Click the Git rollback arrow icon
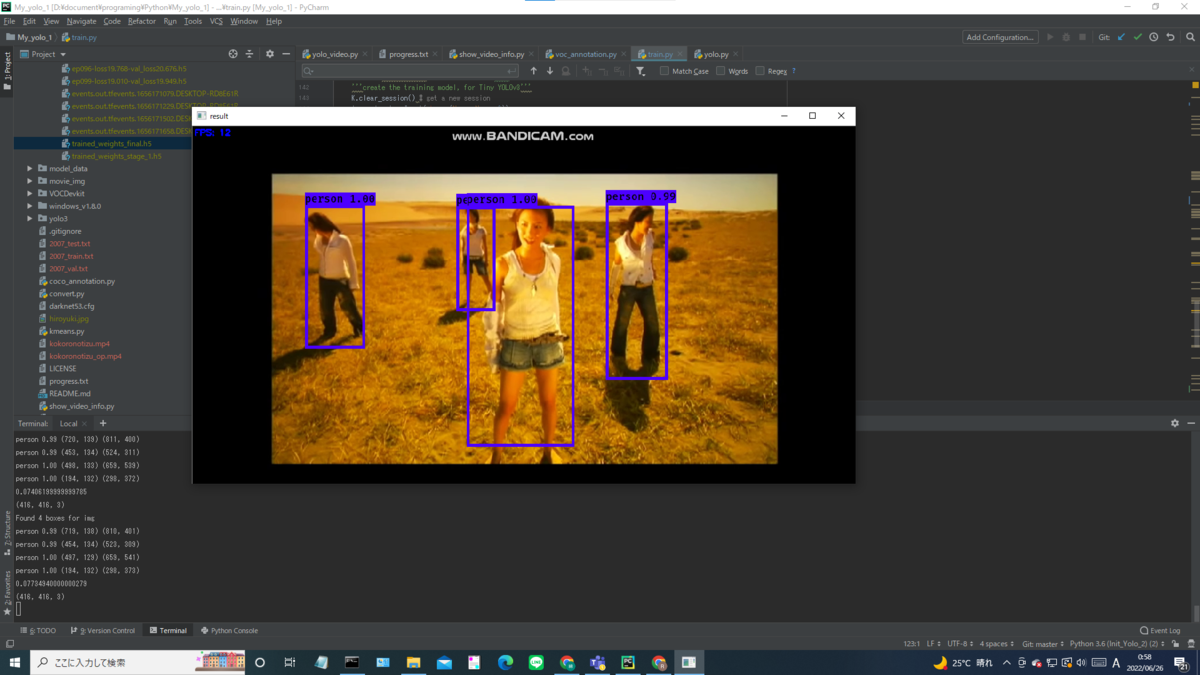This screenshot has width=1200, height=675. pos(1170,37)
